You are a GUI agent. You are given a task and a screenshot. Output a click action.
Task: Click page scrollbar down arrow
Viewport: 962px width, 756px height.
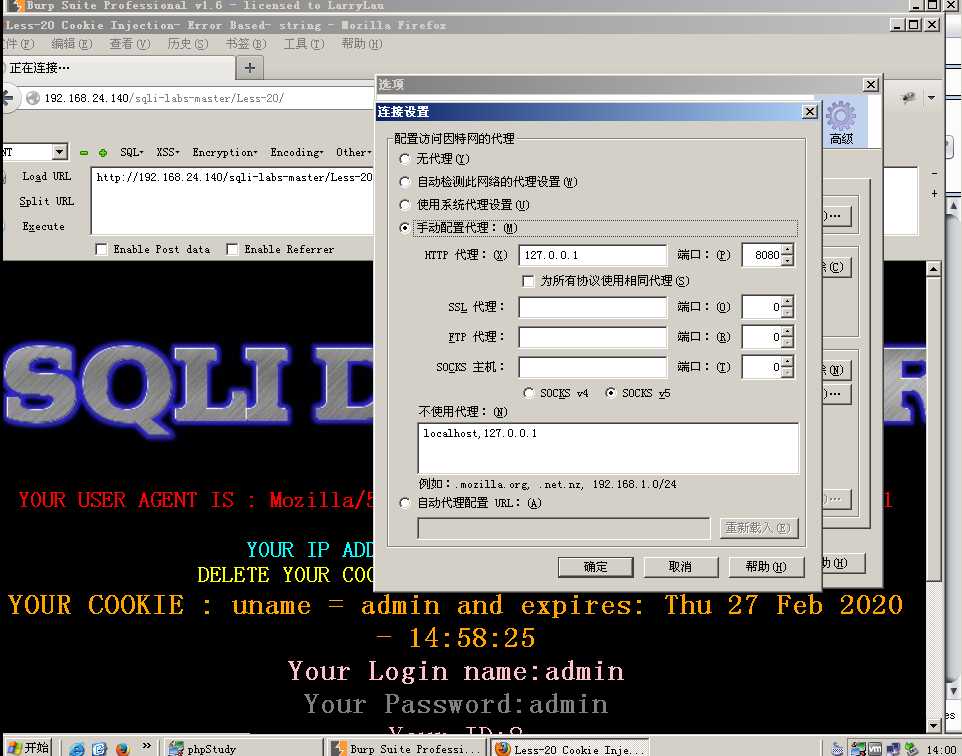click(x=933, y=725)
